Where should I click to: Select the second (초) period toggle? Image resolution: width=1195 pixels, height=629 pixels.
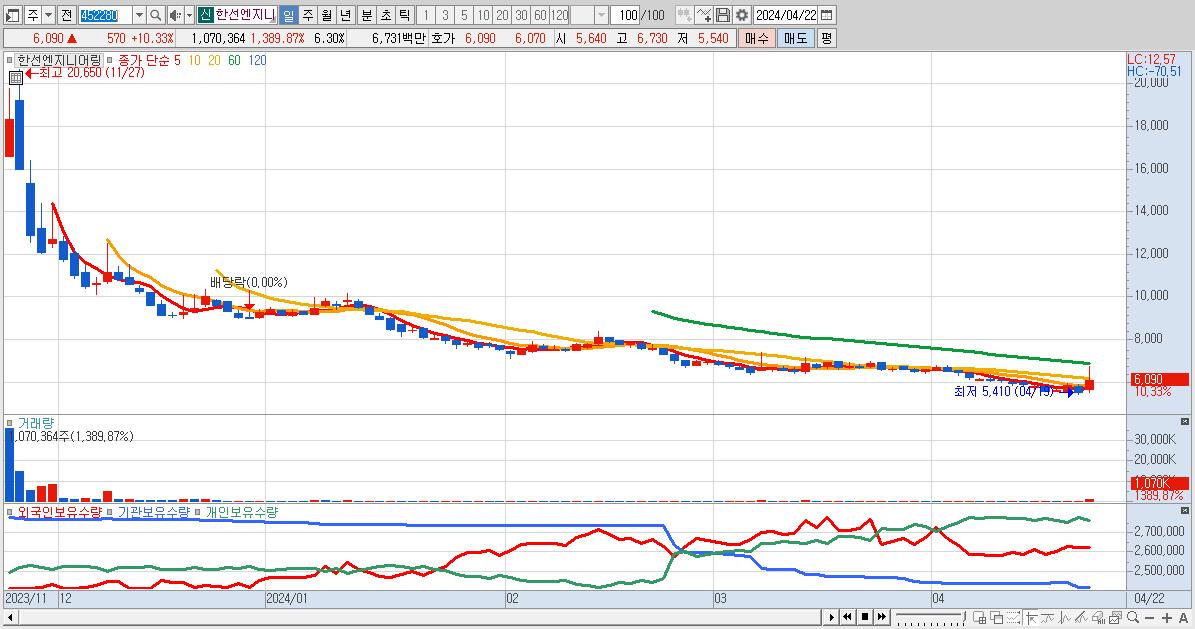coord(386,14)
